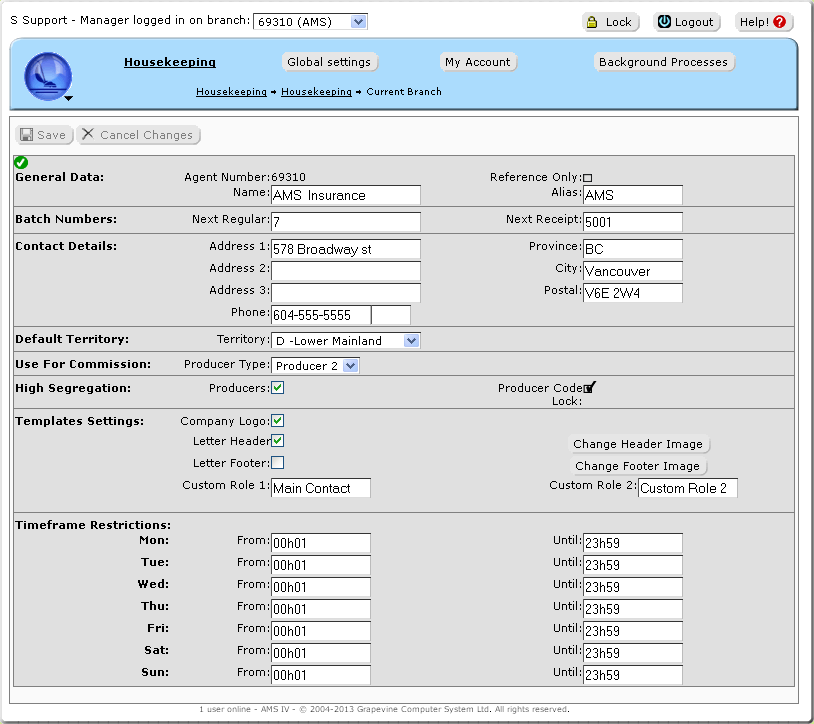Image resolution: width=814 pixels, height=724 pixels.
Task: Click the Save floppy disk button
Action: tap(43, 135)
